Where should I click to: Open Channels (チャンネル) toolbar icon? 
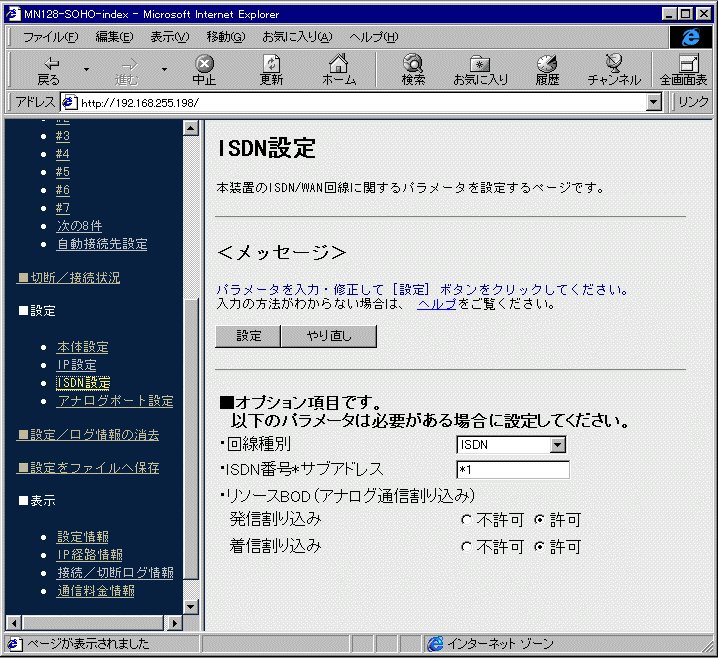coord(614,70)
